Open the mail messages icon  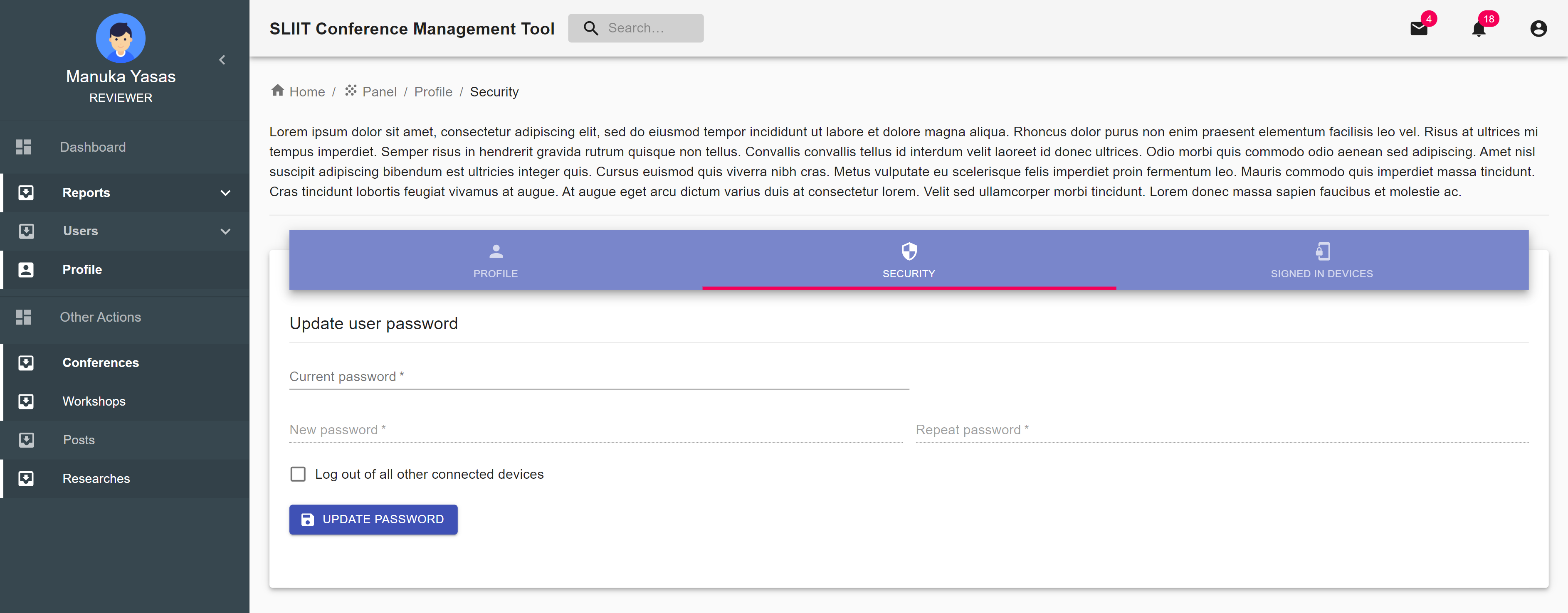[x=1418, y=29]
